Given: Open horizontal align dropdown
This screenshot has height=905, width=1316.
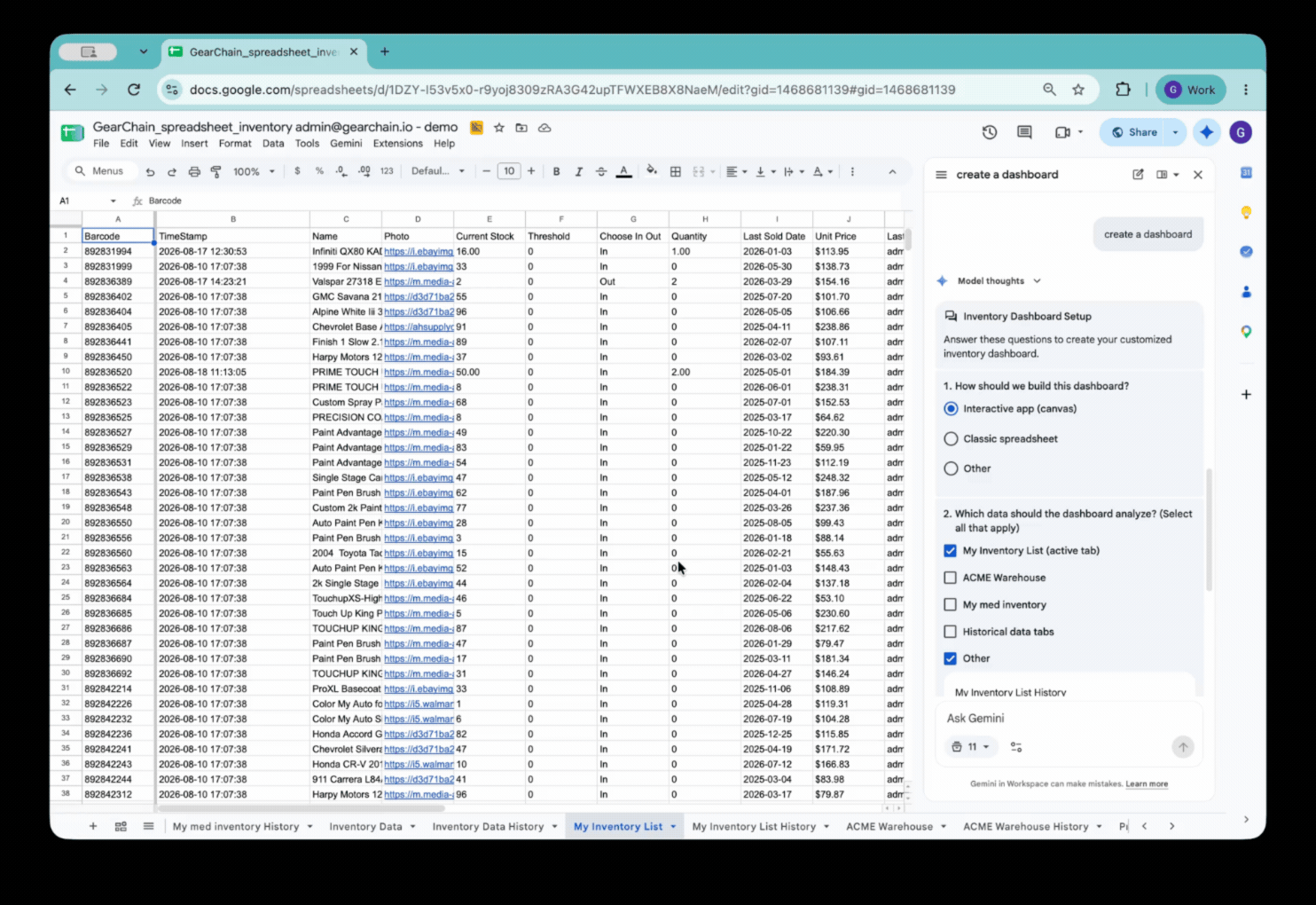Looking at the screenshot, I should (736, 171).
